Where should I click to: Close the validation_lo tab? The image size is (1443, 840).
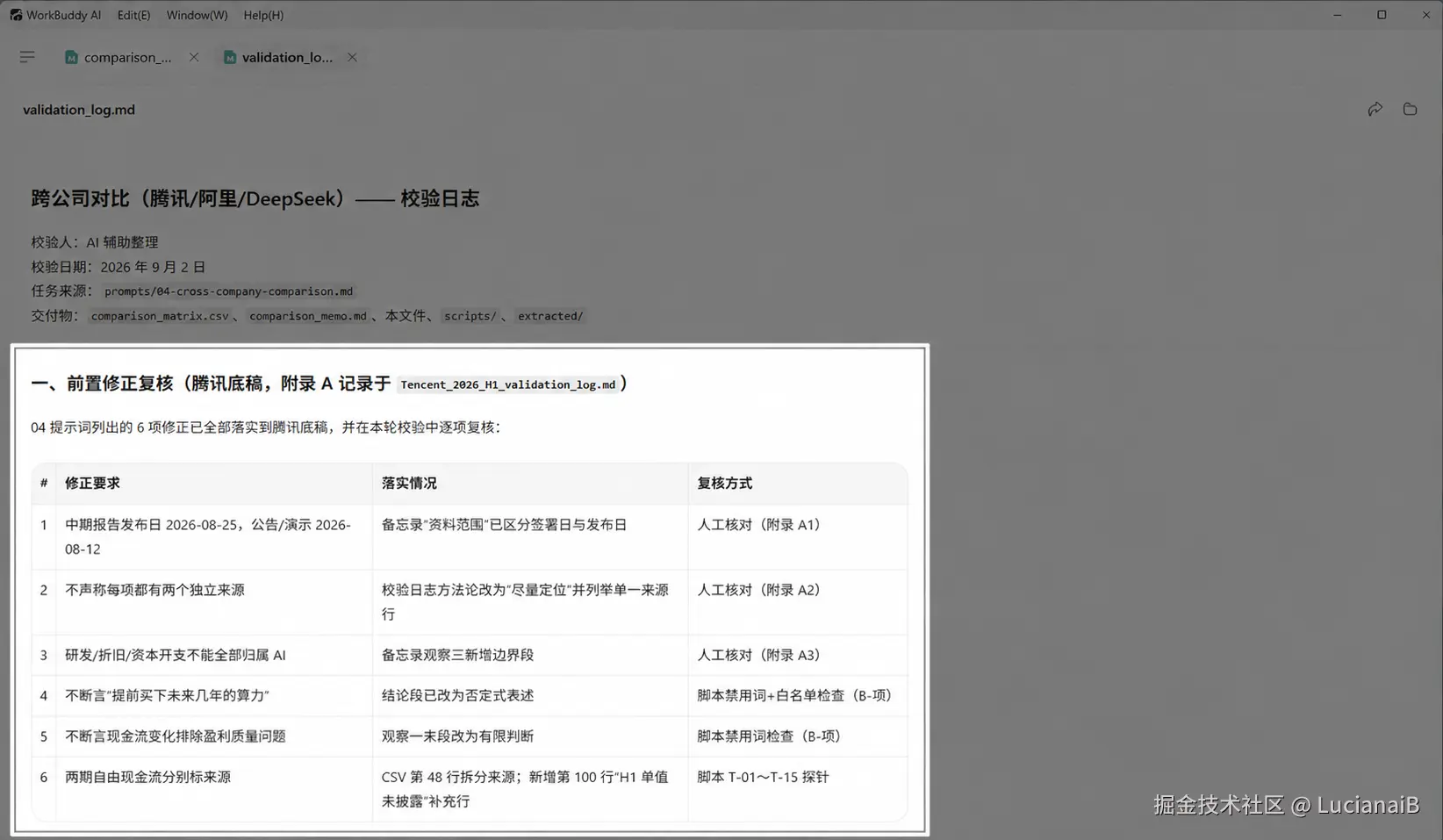(x=352, y=57)
